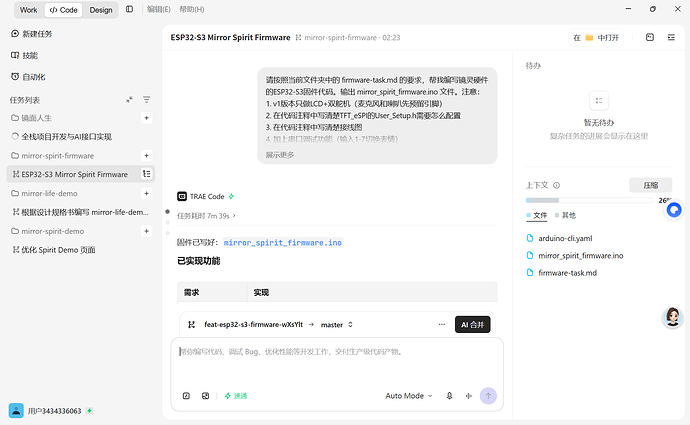Click the context usage progress bar

[589, 200]
